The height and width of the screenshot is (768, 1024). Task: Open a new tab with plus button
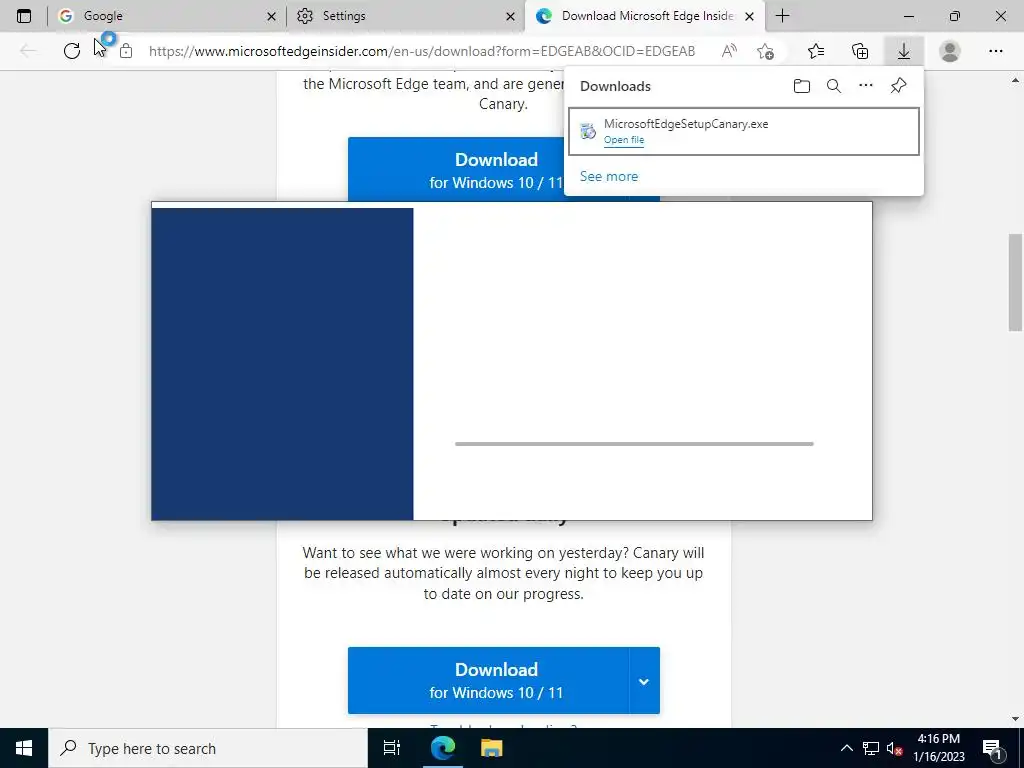(782, 16)
